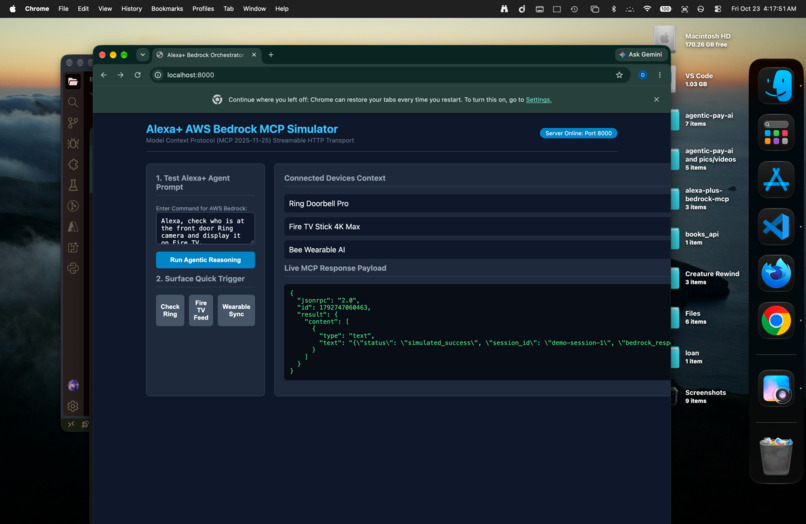Select Bee Wearable AI device
Image resolution: width=806 pixels, height=524 pixels.
(477, 250)
